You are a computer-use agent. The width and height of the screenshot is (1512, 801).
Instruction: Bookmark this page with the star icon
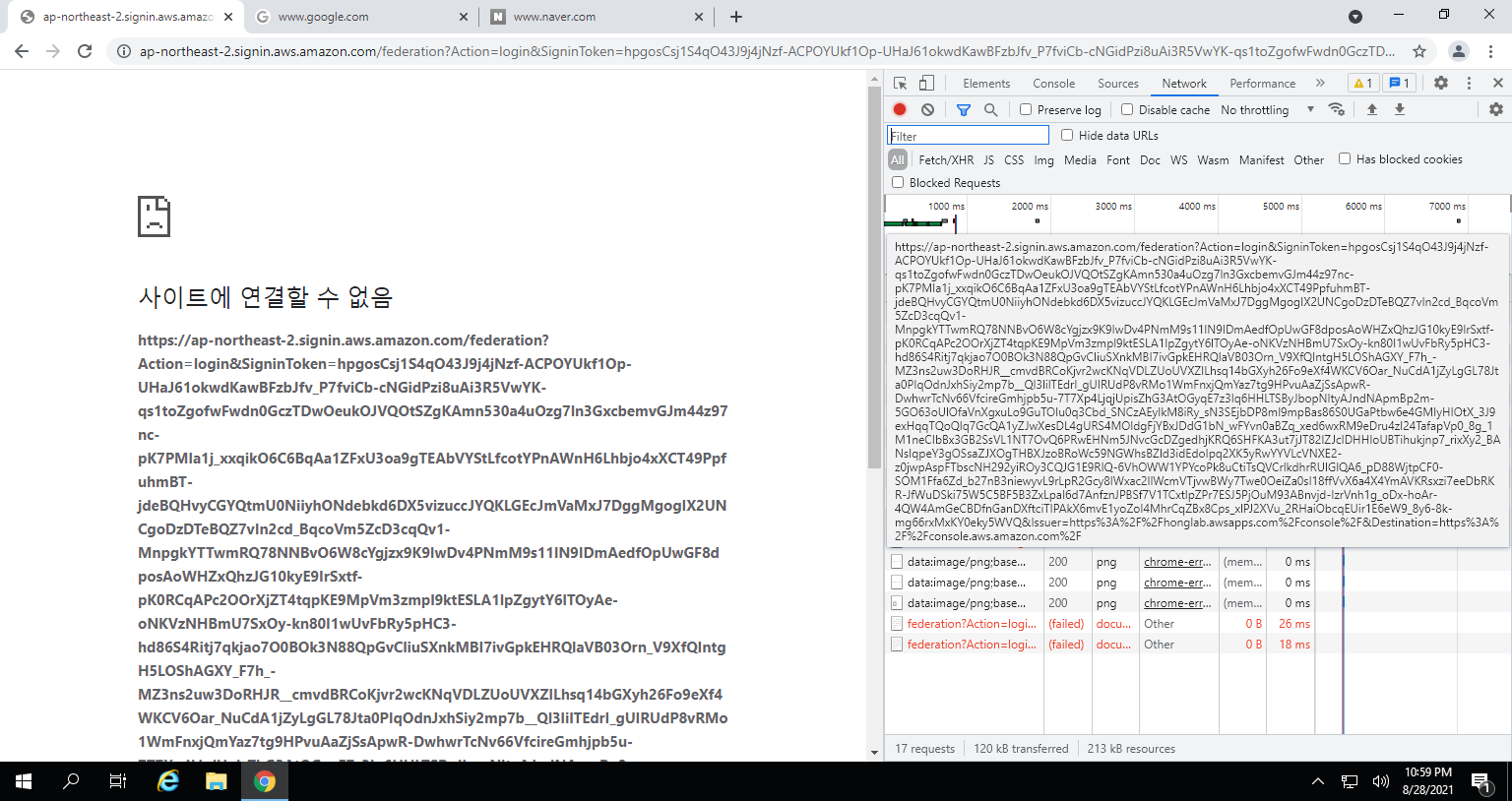[1419, 51]
